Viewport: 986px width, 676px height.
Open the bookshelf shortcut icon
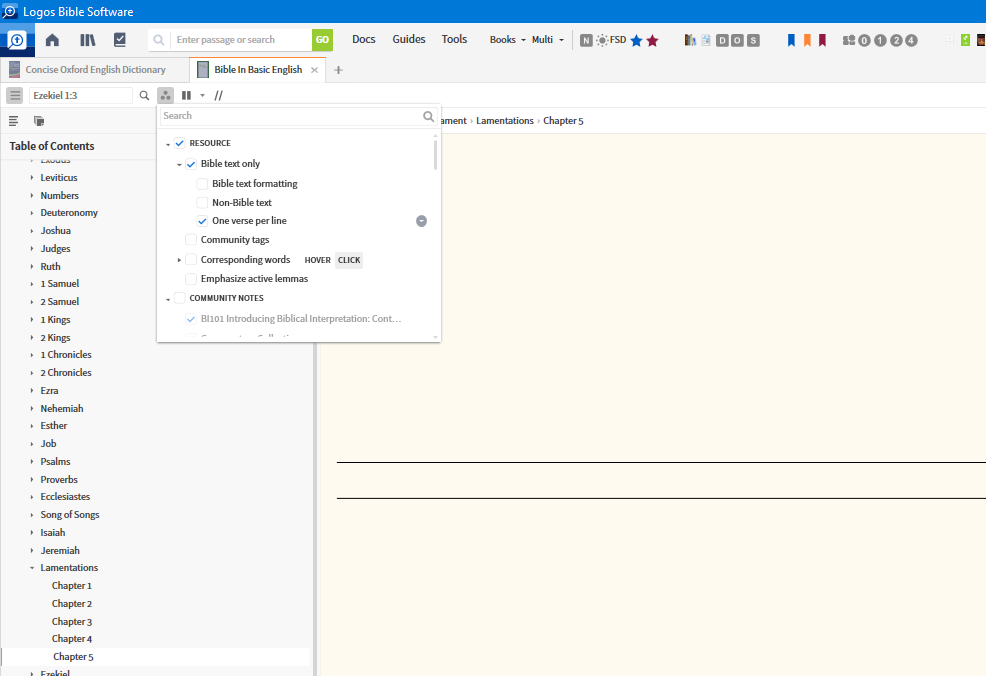[690, 40]
